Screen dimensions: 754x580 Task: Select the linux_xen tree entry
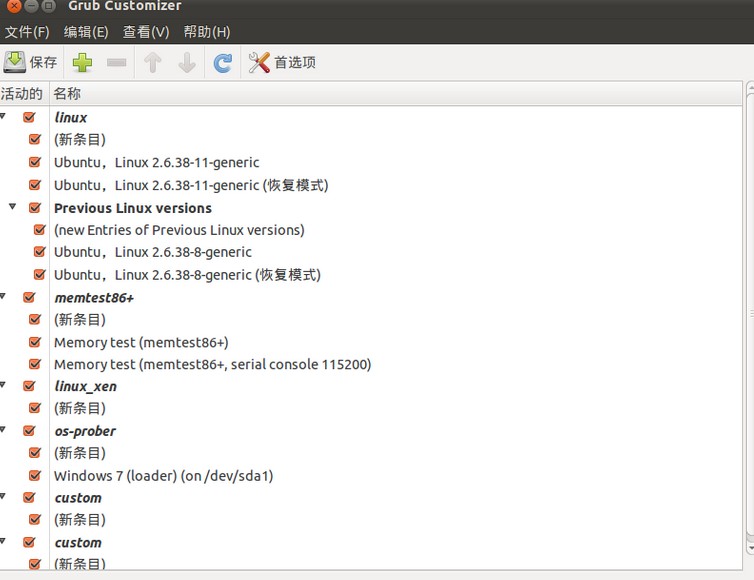click(84, 386)
